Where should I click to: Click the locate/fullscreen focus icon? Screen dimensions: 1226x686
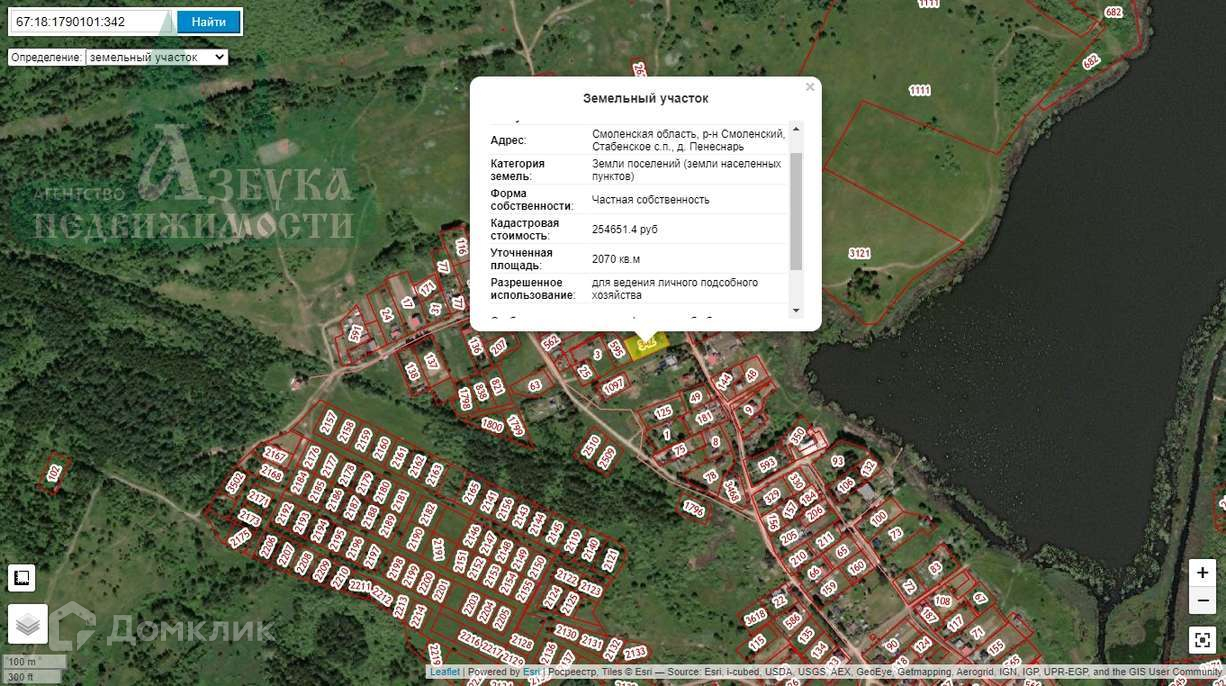(x=1203, y=640)
